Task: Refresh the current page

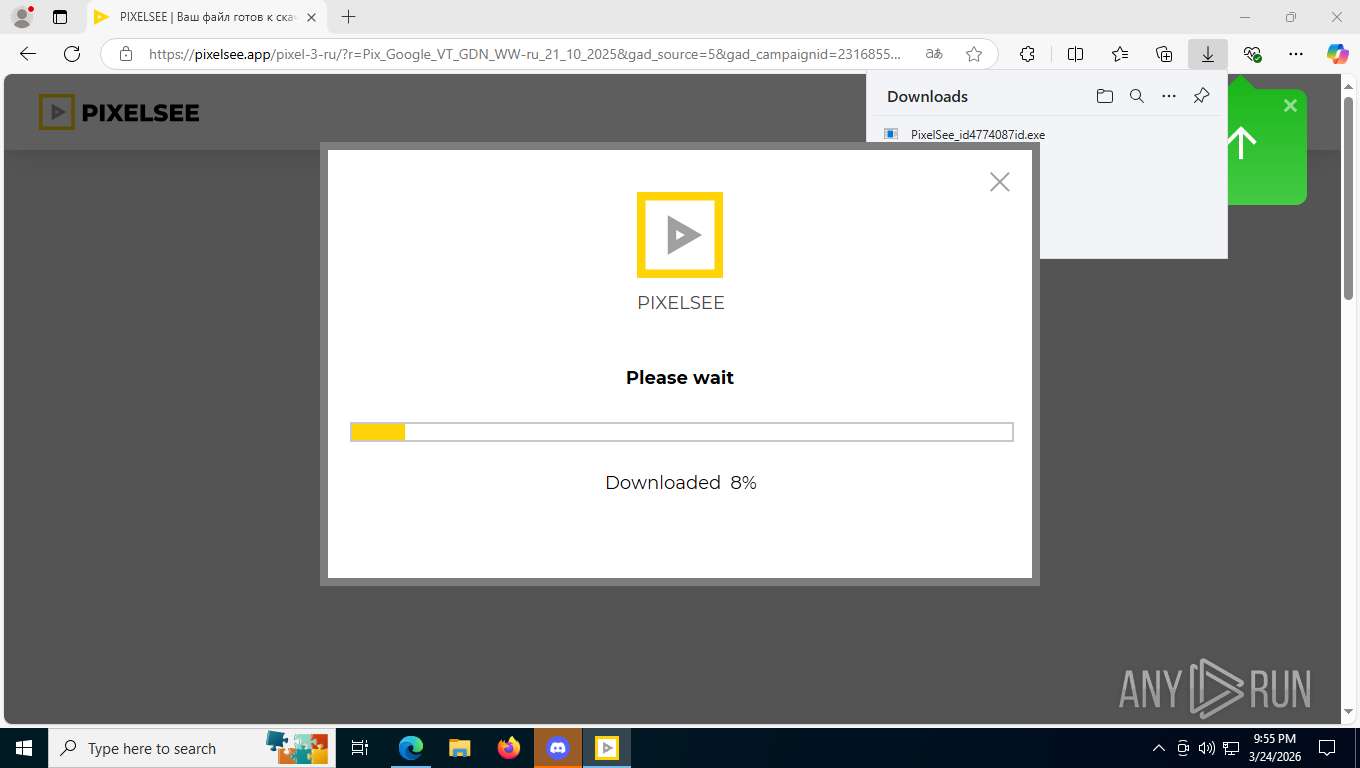Action: 71,54
